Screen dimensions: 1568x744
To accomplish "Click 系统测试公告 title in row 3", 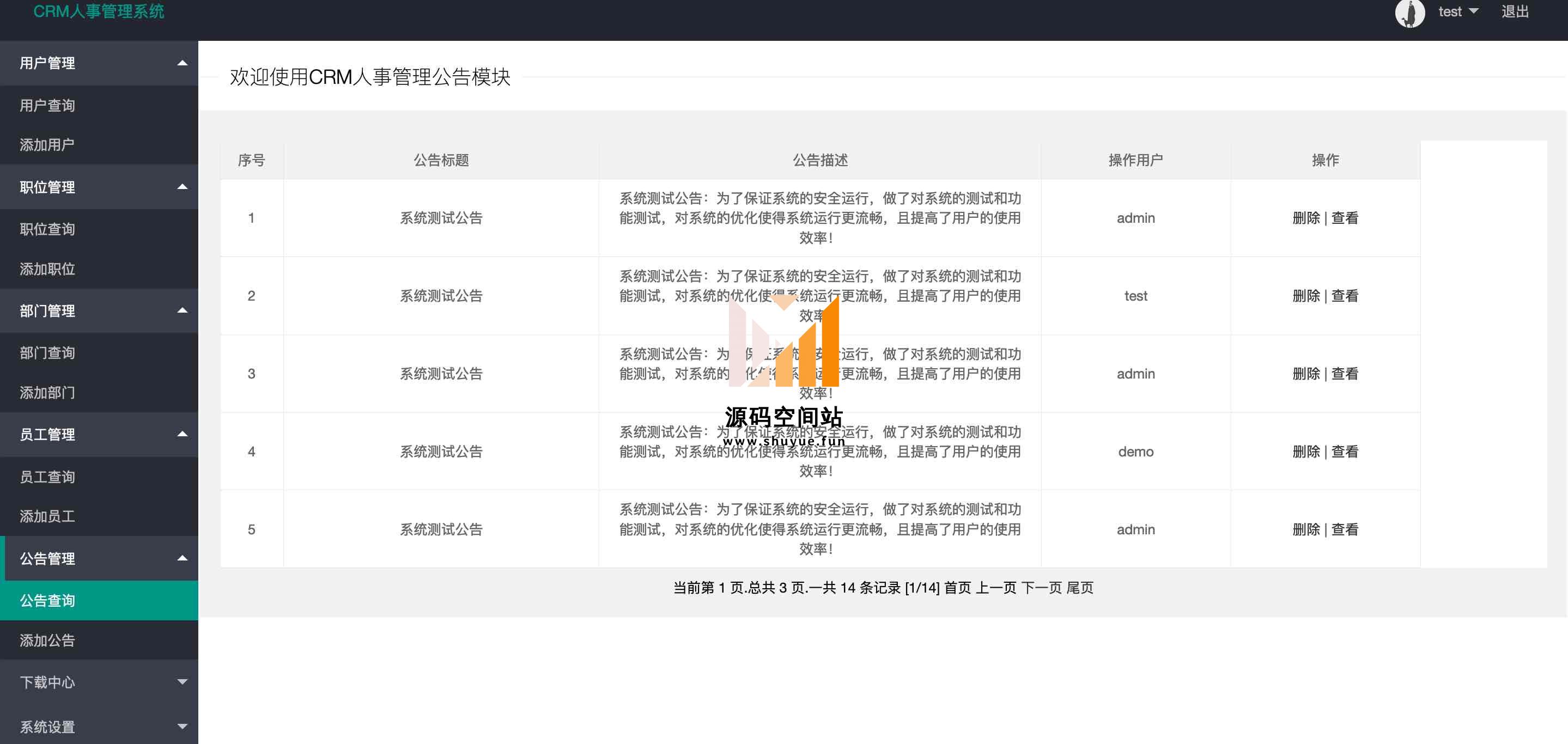I will coord(441,374).
